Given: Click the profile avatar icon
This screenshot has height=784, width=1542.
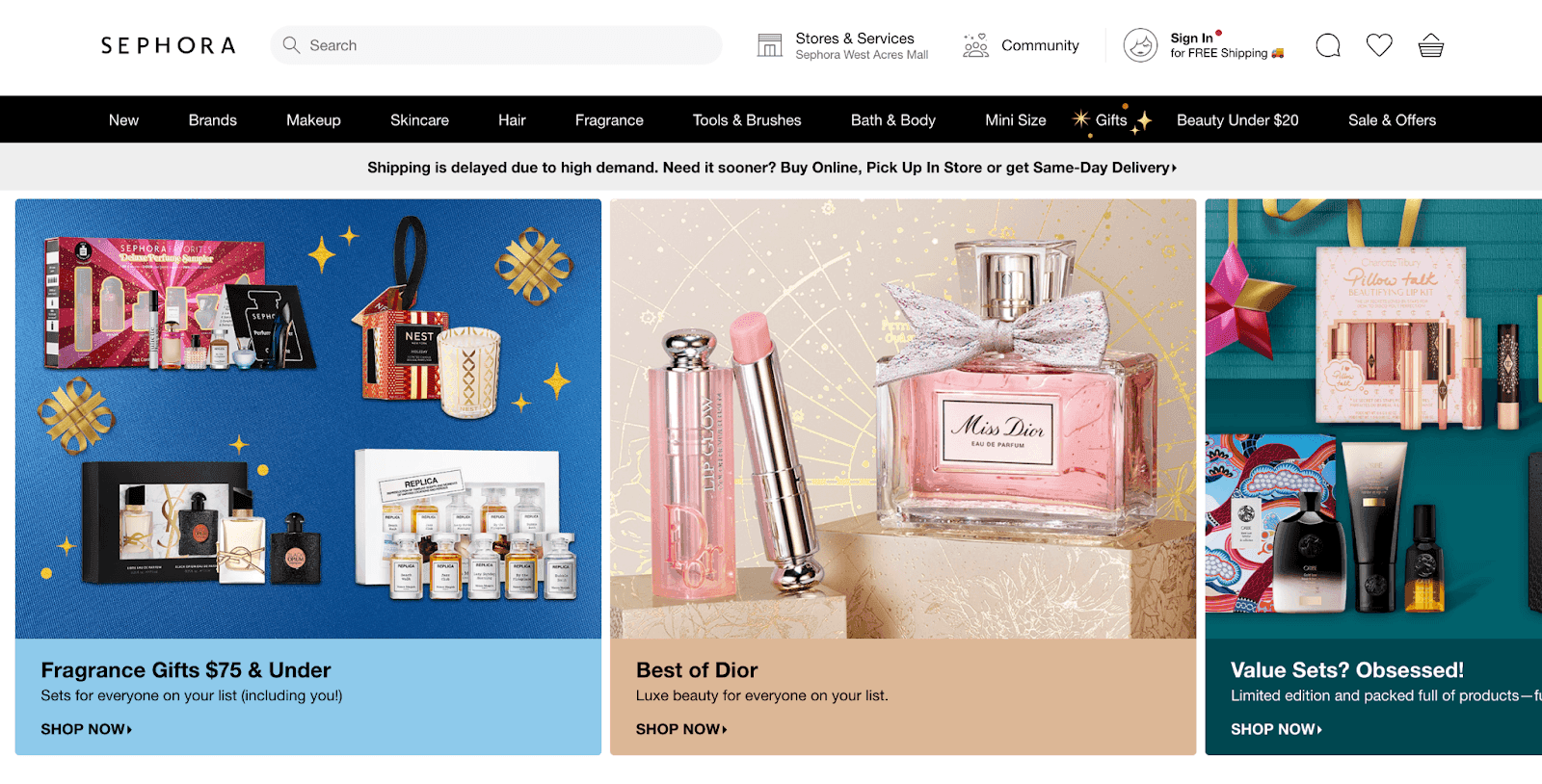Looking at the screenshot, I should pos(1140,45).
